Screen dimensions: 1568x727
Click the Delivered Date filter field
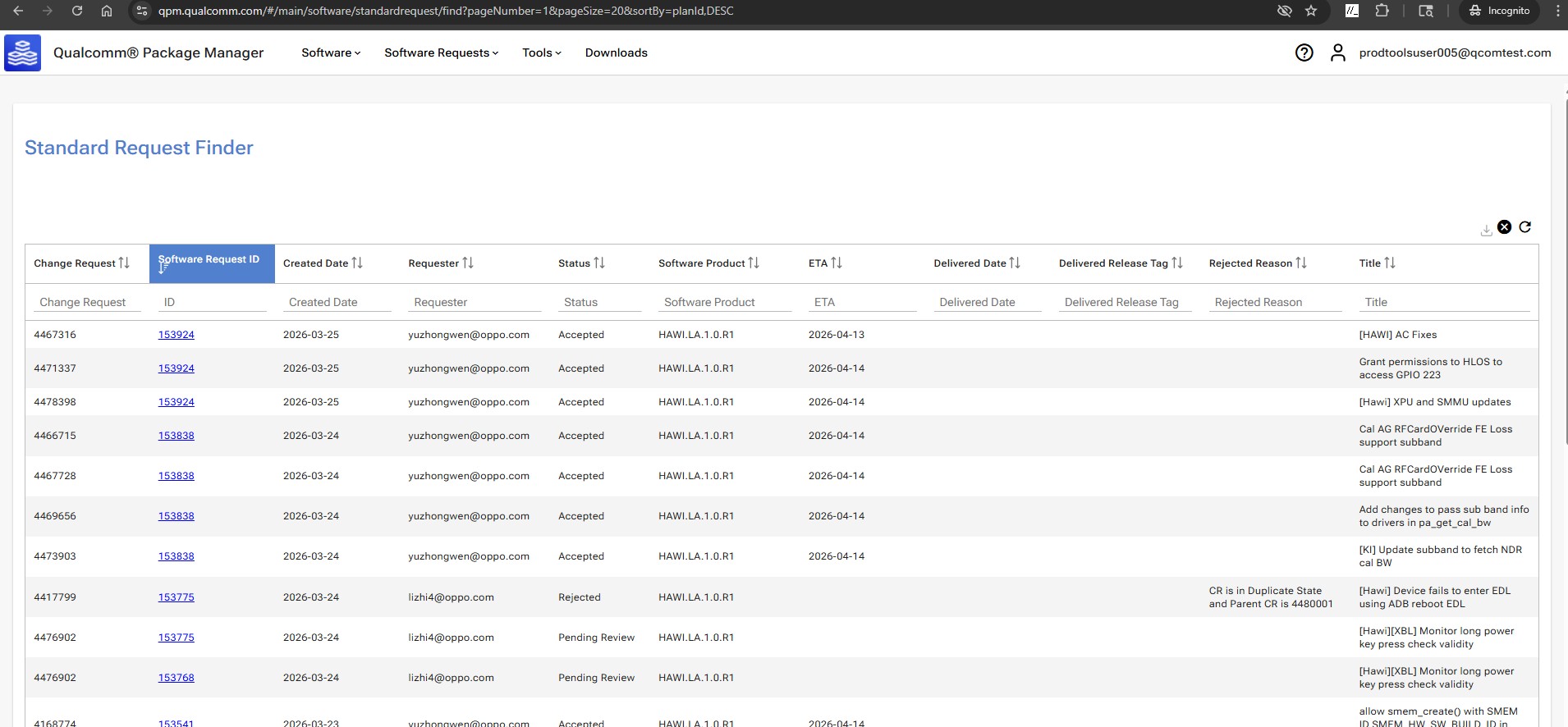[x=988, y=302]
